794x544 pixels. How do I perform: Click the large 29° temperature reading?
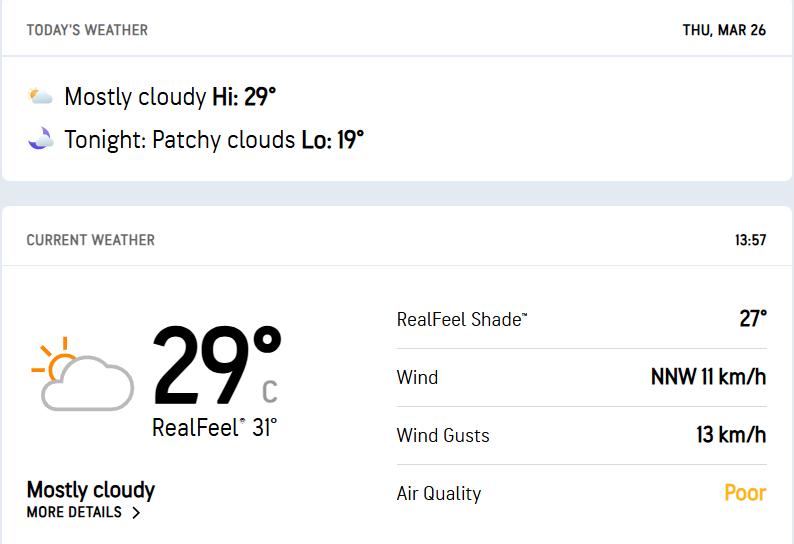click(x=215, y=367)
